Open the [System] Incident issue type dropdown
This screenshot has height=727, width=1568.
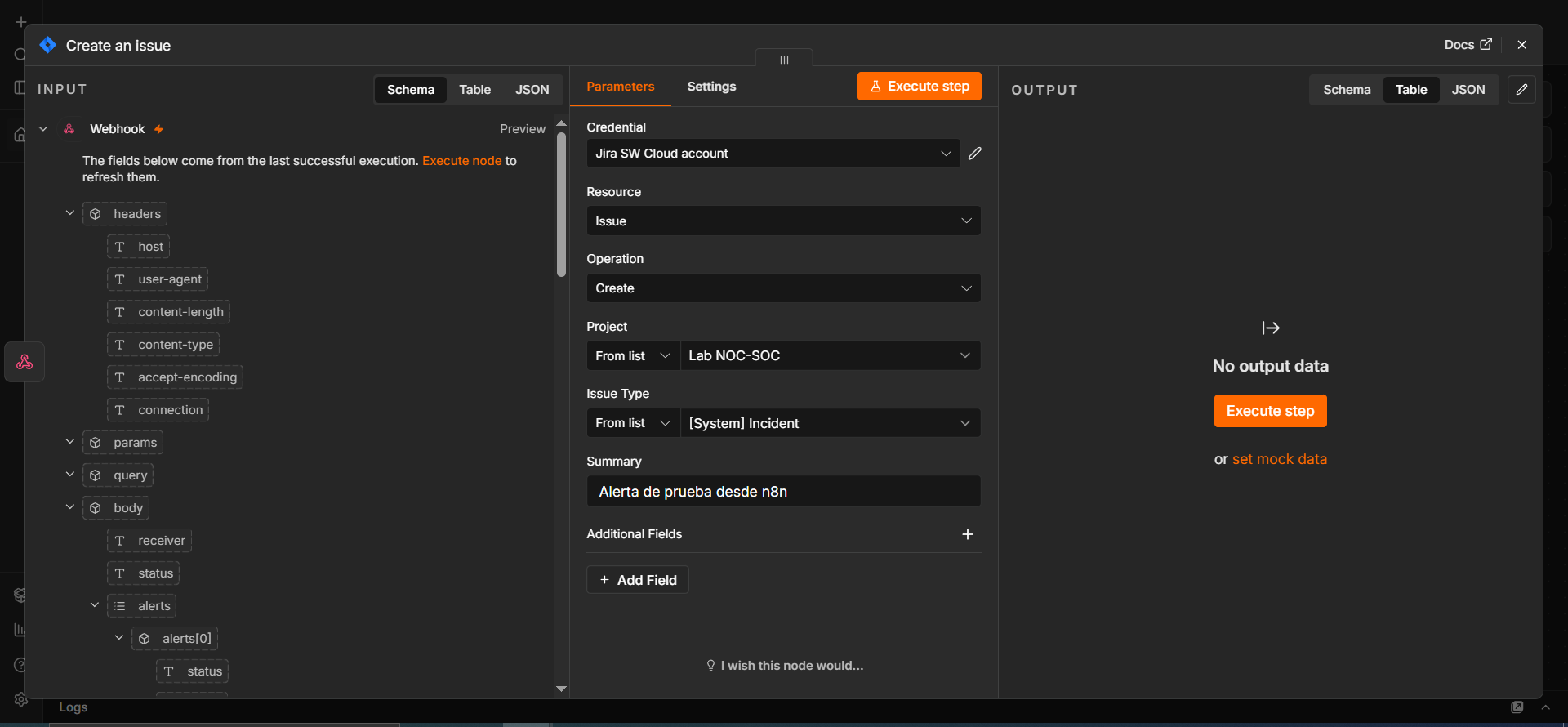click(830, 423)
